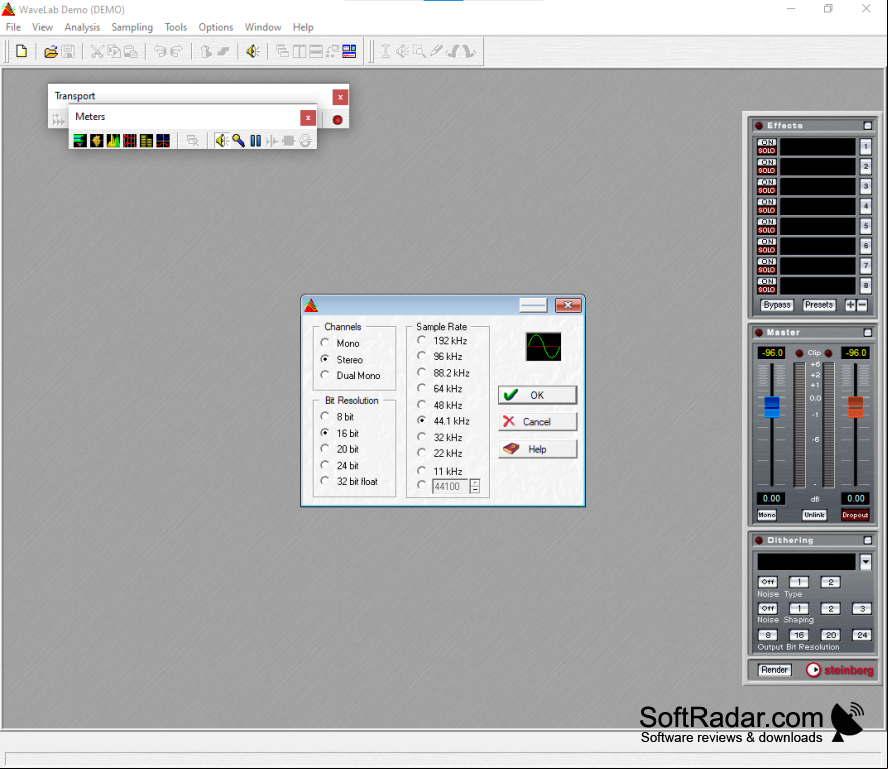Click the Help button in the dialog
The width and height of the screenshot is (888, 769).
click(x=537, y=449)
